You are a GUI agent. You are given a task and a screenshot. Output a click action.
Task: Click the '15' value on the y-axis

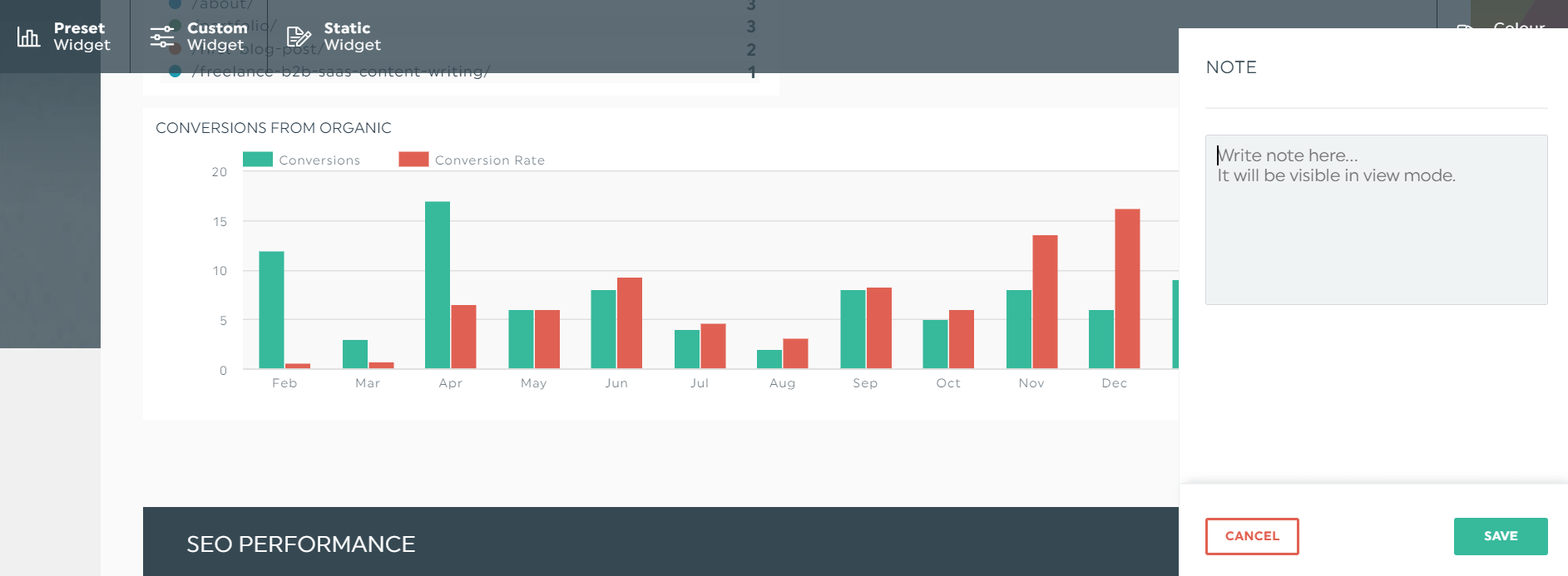click(x=220, y=222)
